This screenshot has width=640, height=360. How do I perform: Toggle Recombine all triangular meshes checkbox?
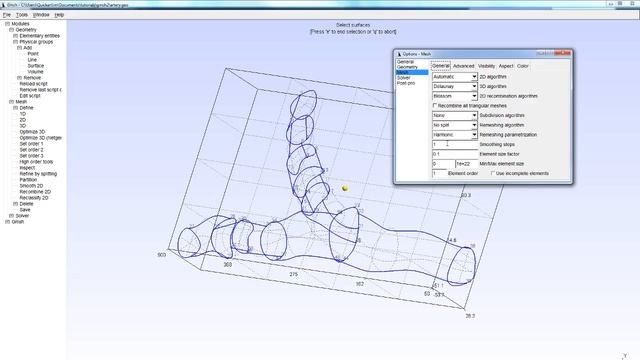[435, 105]
